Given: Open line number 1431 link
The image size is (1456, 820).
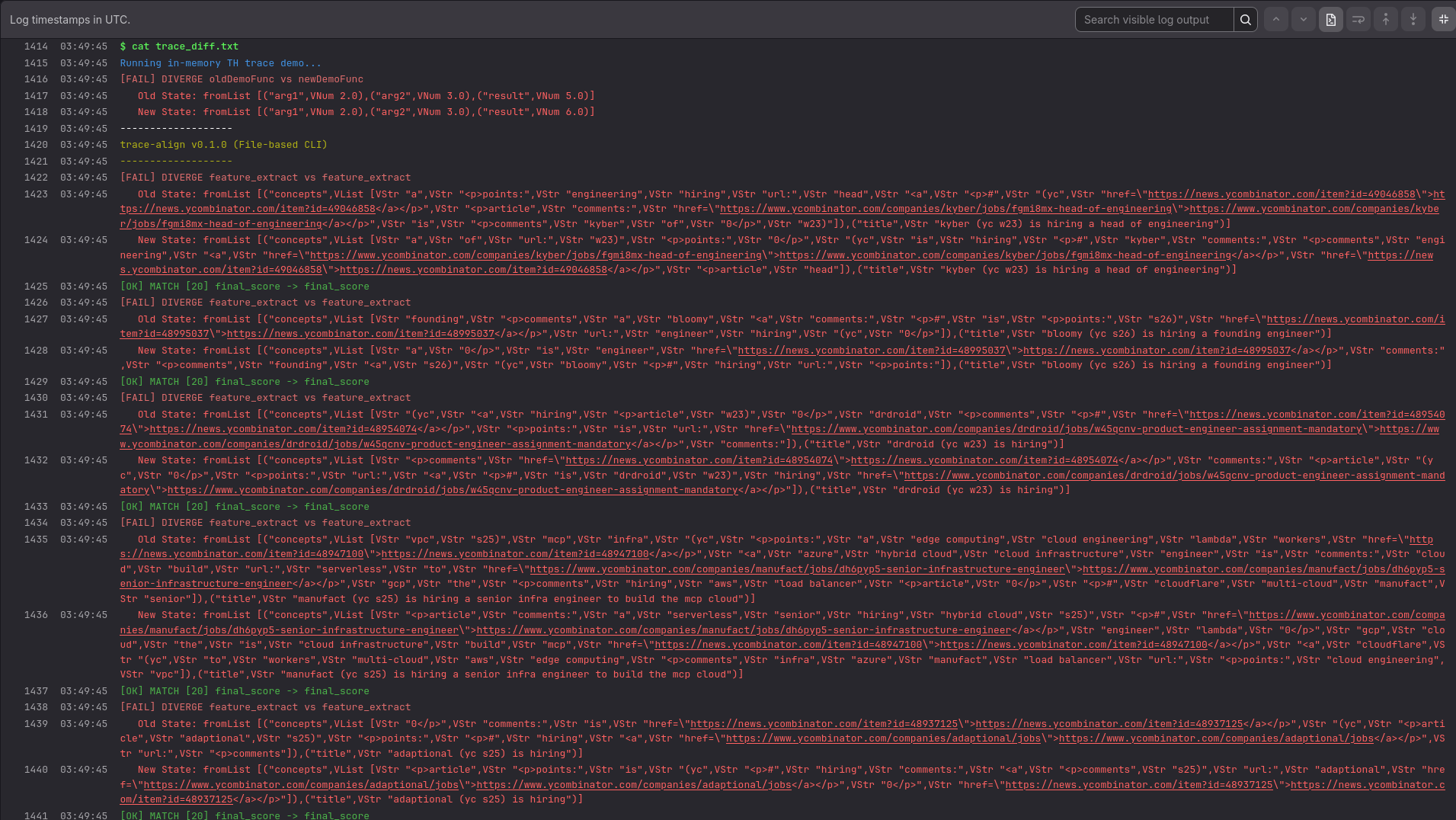Looking at the screenshot, I should pos(36,415).
